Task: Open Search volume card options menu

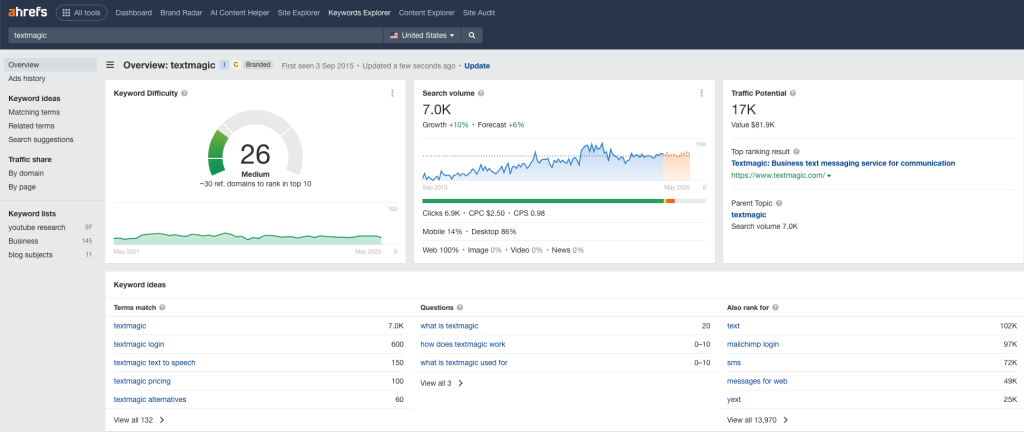Action: click(x=701, y=93)
